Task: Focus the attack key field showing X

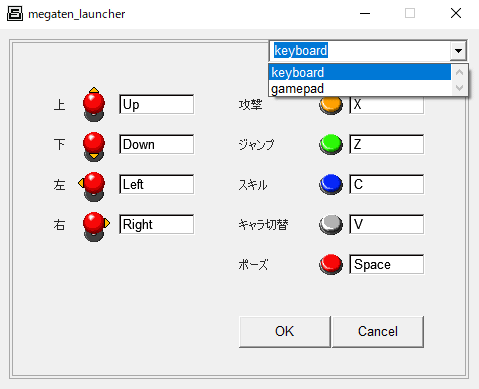Action: 387,106
